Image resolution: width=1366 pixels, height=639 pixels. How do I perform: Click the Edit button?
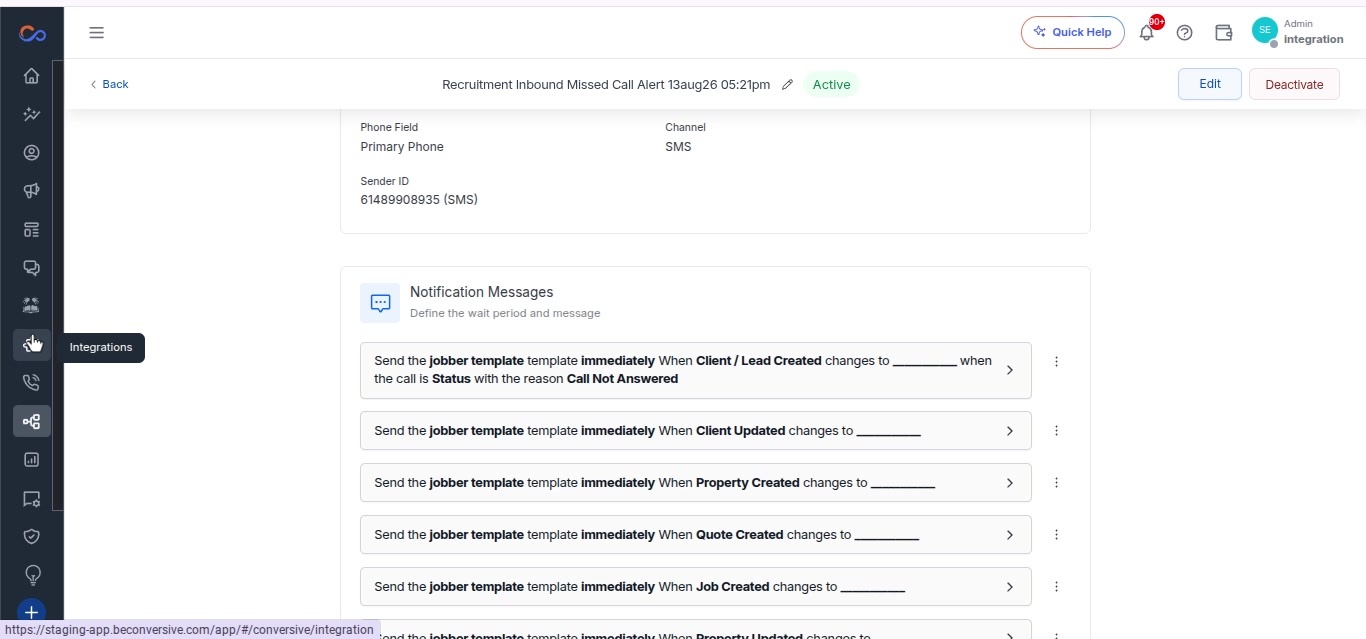coord(1210,84)
